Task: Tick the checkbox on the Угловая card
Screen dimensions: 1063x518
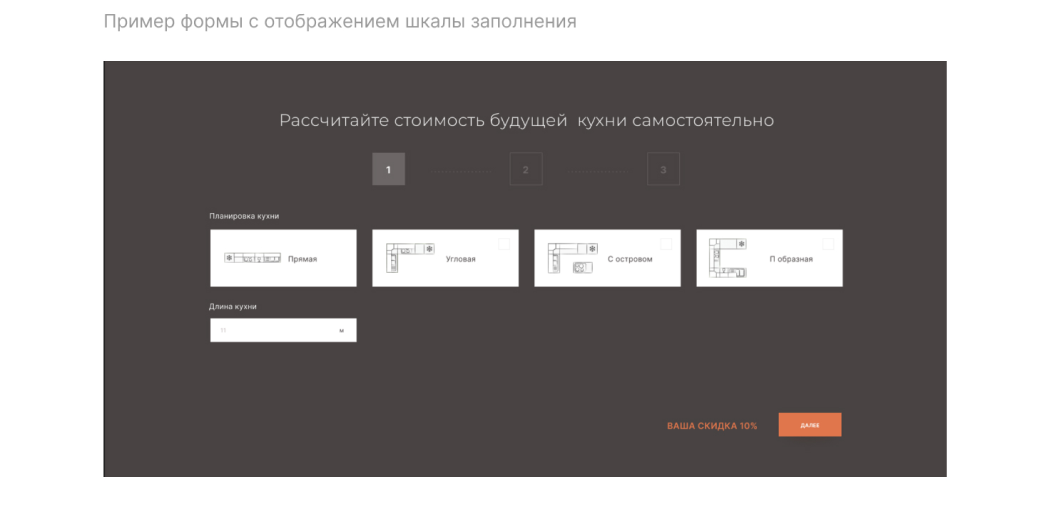Action: tap(504, 244)
